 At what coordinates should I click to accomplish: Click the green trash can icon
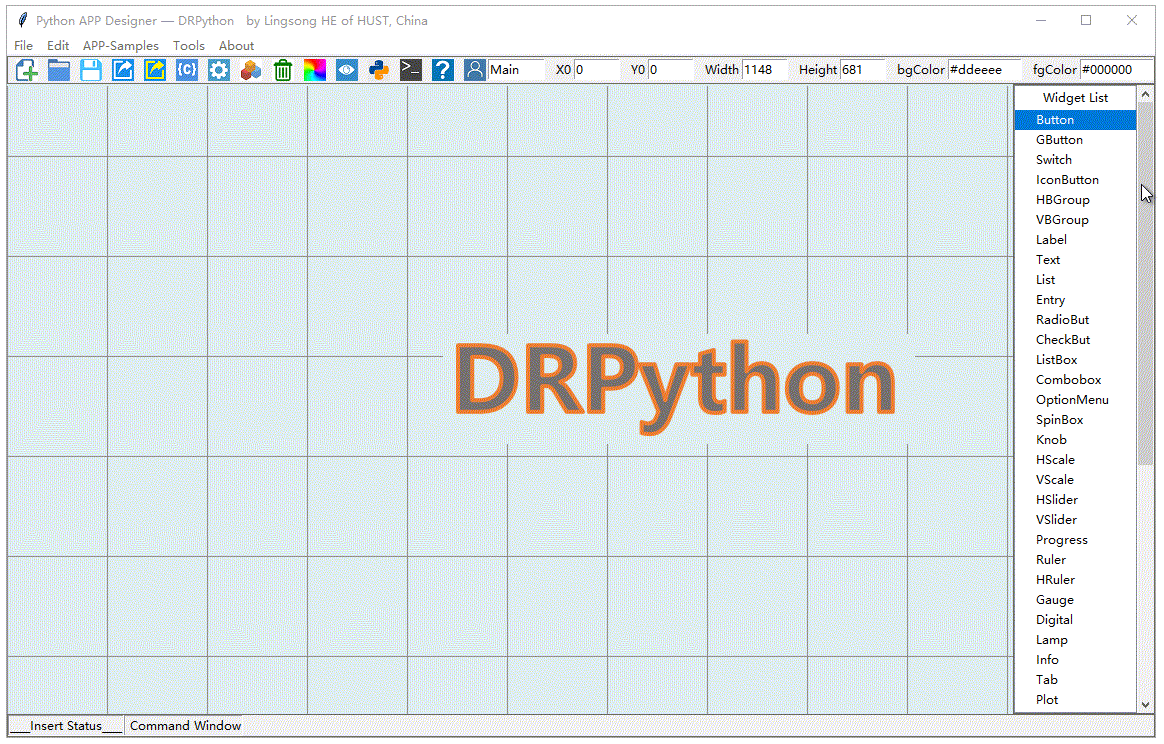(x=283, y=71)
